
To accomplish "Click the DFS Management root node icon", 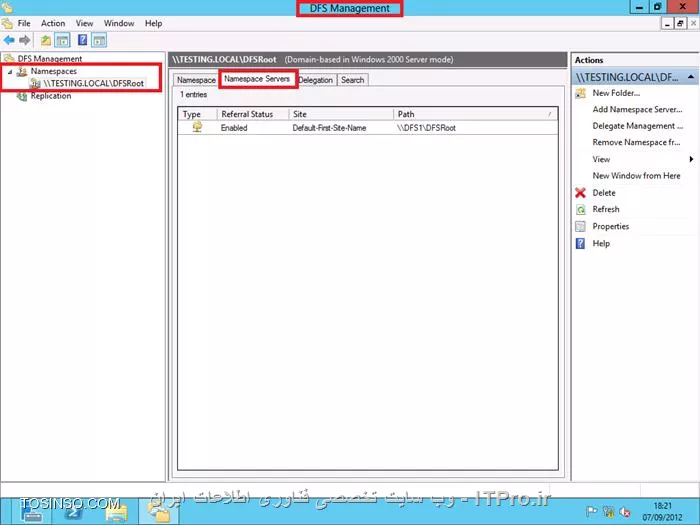I will tap(9, 58).
